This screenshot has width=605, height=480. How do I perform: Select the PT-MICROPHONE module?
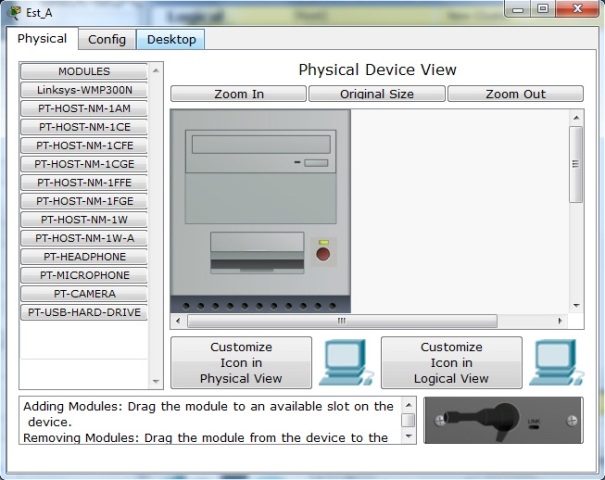point(84,275)
